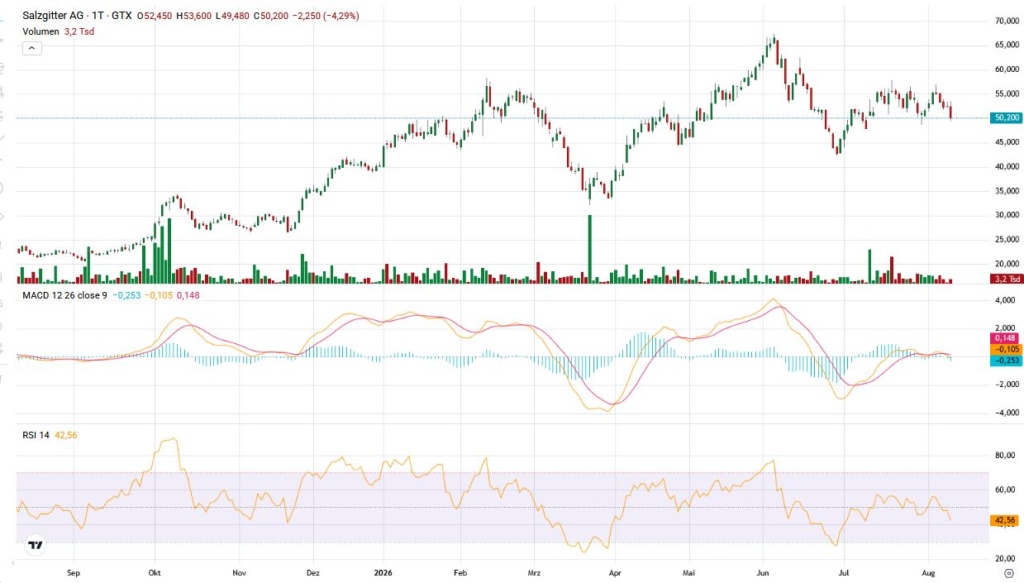Click the current price tag 50,200
The width and height of the screenshot is (1024, 583).
click(x=1006, y=118)
